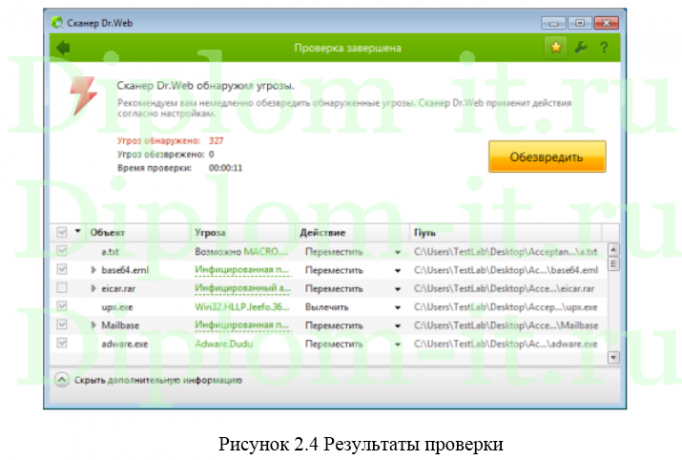Open help with the question mark icon

coord(604,47)
